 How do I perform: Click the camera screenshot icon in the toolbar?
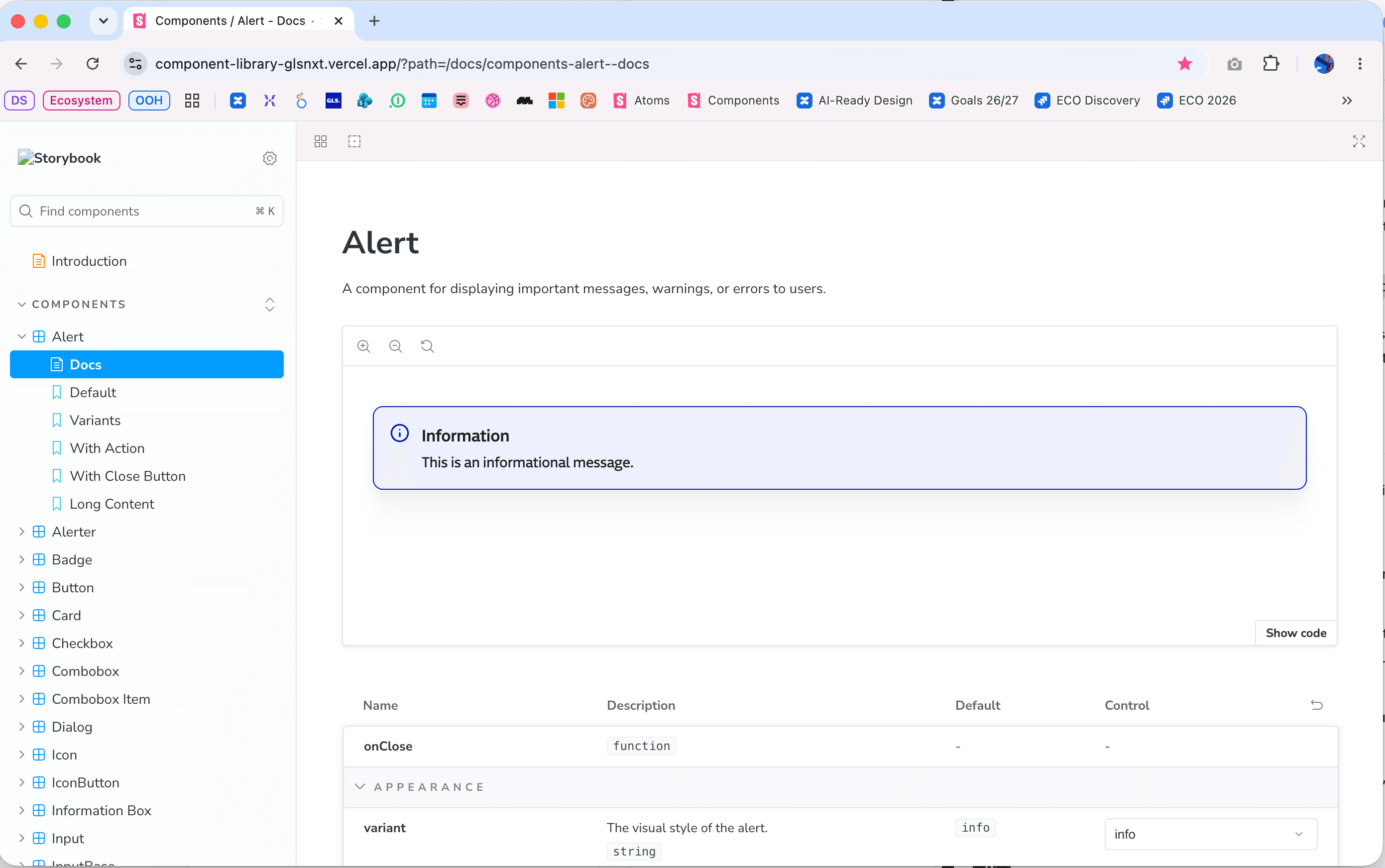tap(1234, 64)
